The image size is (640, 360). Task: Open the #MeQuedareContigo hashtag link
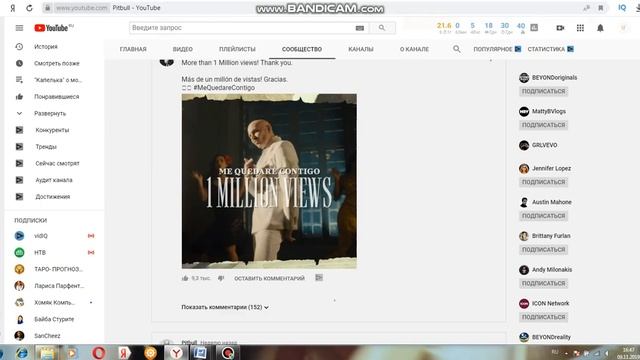[224, 88]
